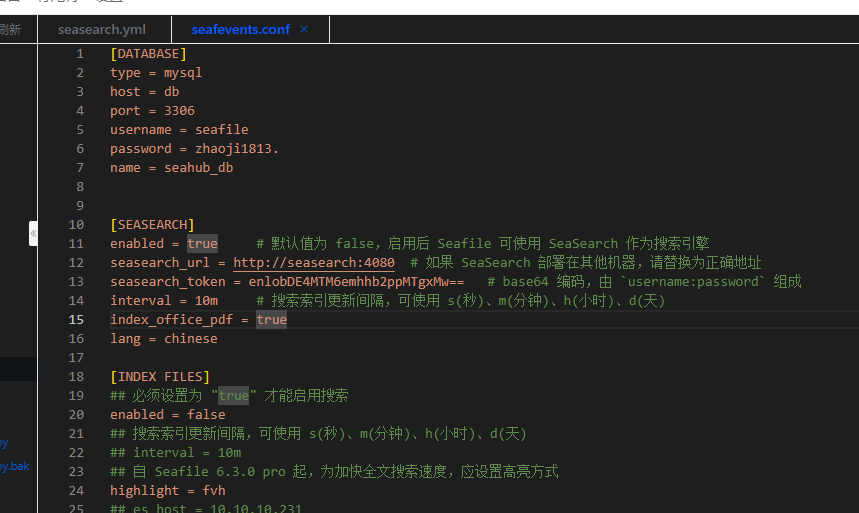Viewport: 859px width, 513px height.
Task: Switch to the seasearch.yml tab
Action: 102,30
